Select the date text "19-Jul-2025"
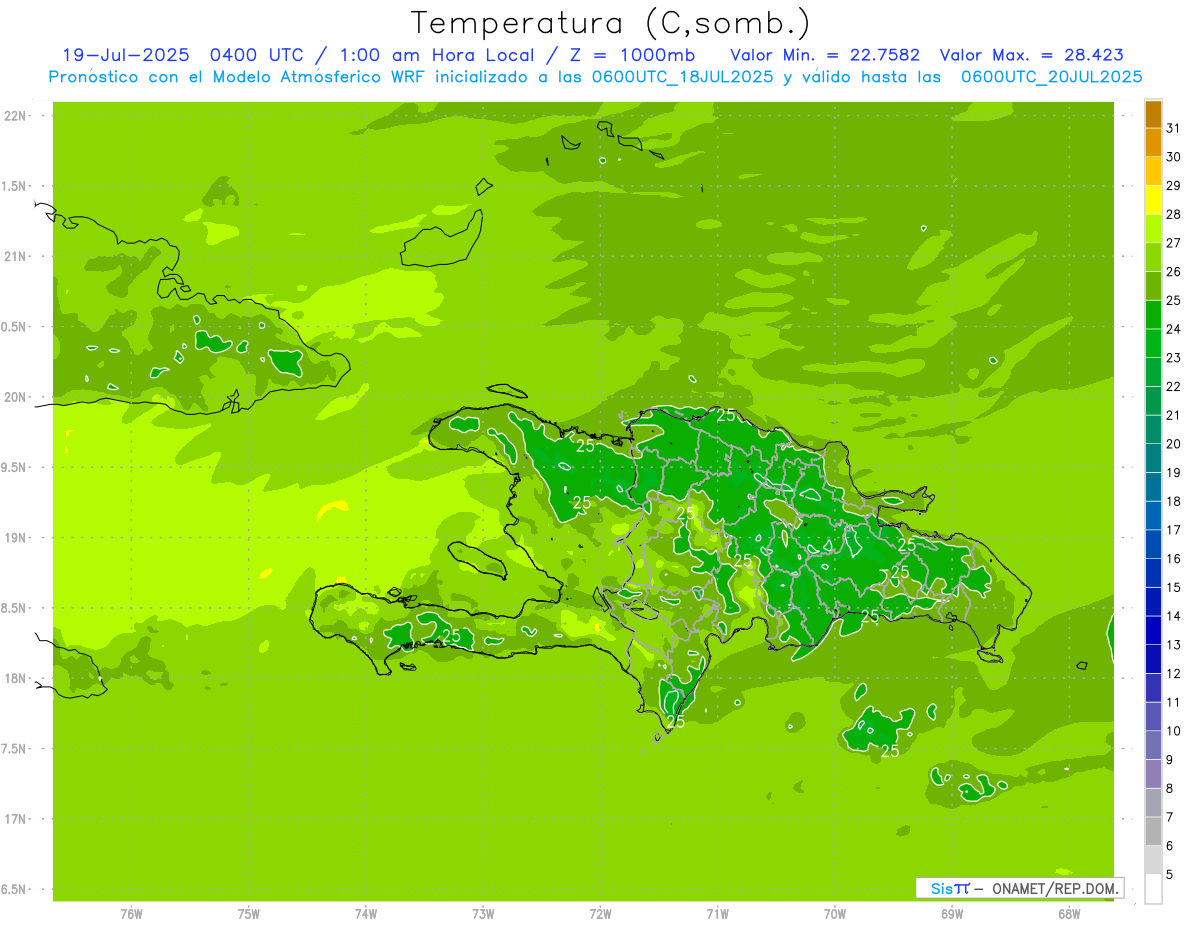Image resolution: width=1200 pixels, height=927 pixels. click(126, 55)
